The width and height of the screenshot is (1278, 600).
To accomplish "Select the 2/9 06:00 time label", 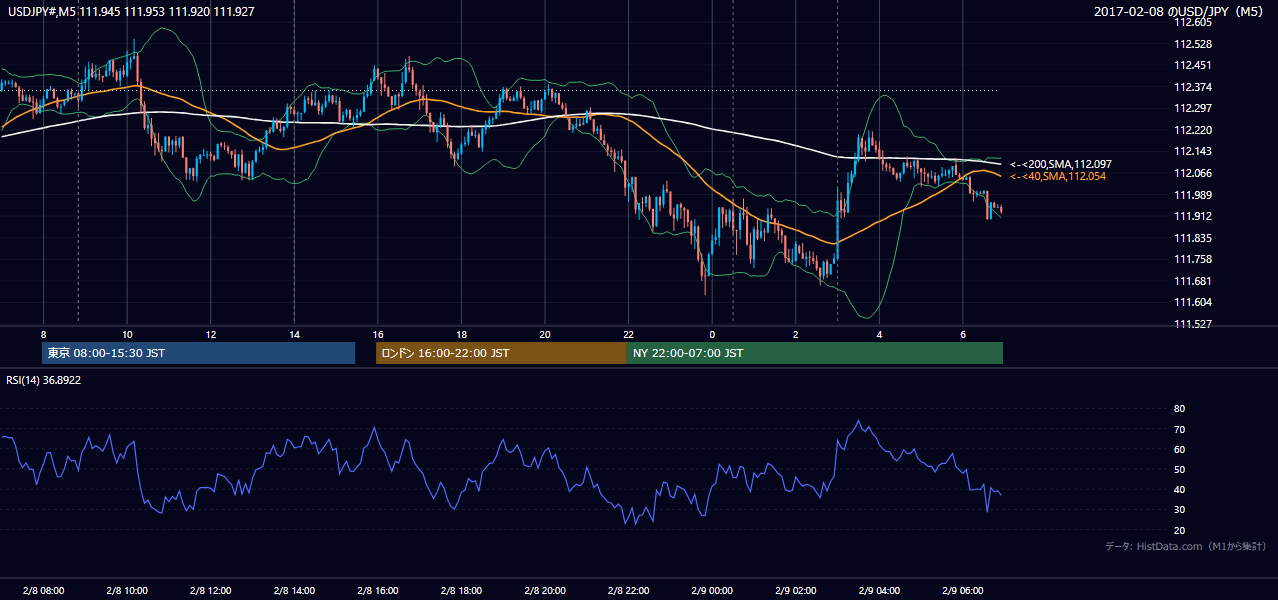I will click(962, 590).
